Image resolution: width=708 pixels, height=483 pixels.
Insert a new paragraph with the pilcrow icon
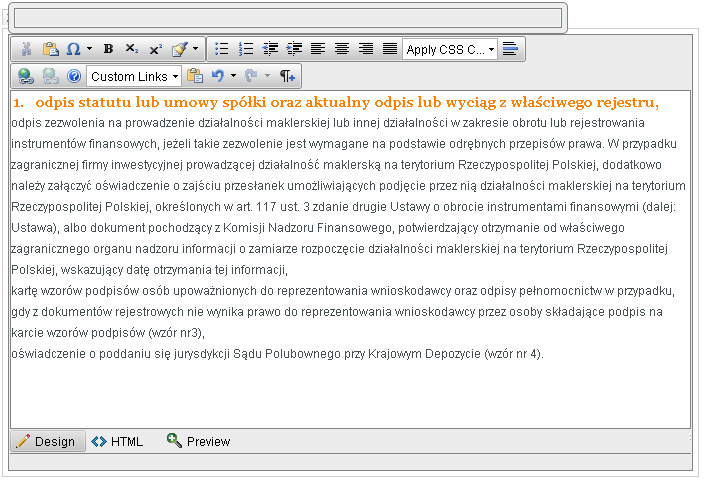[x=287, y=76]
